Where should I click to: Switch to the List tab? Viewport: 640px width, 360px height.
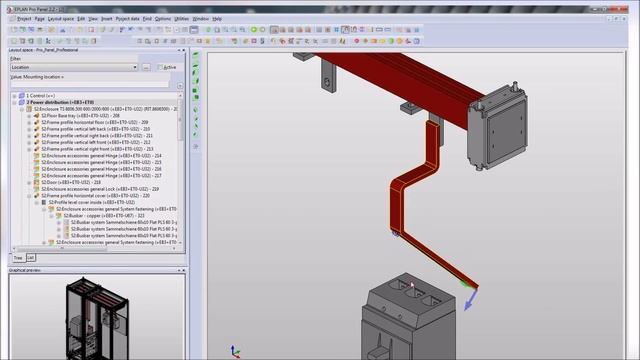(31, 258)
